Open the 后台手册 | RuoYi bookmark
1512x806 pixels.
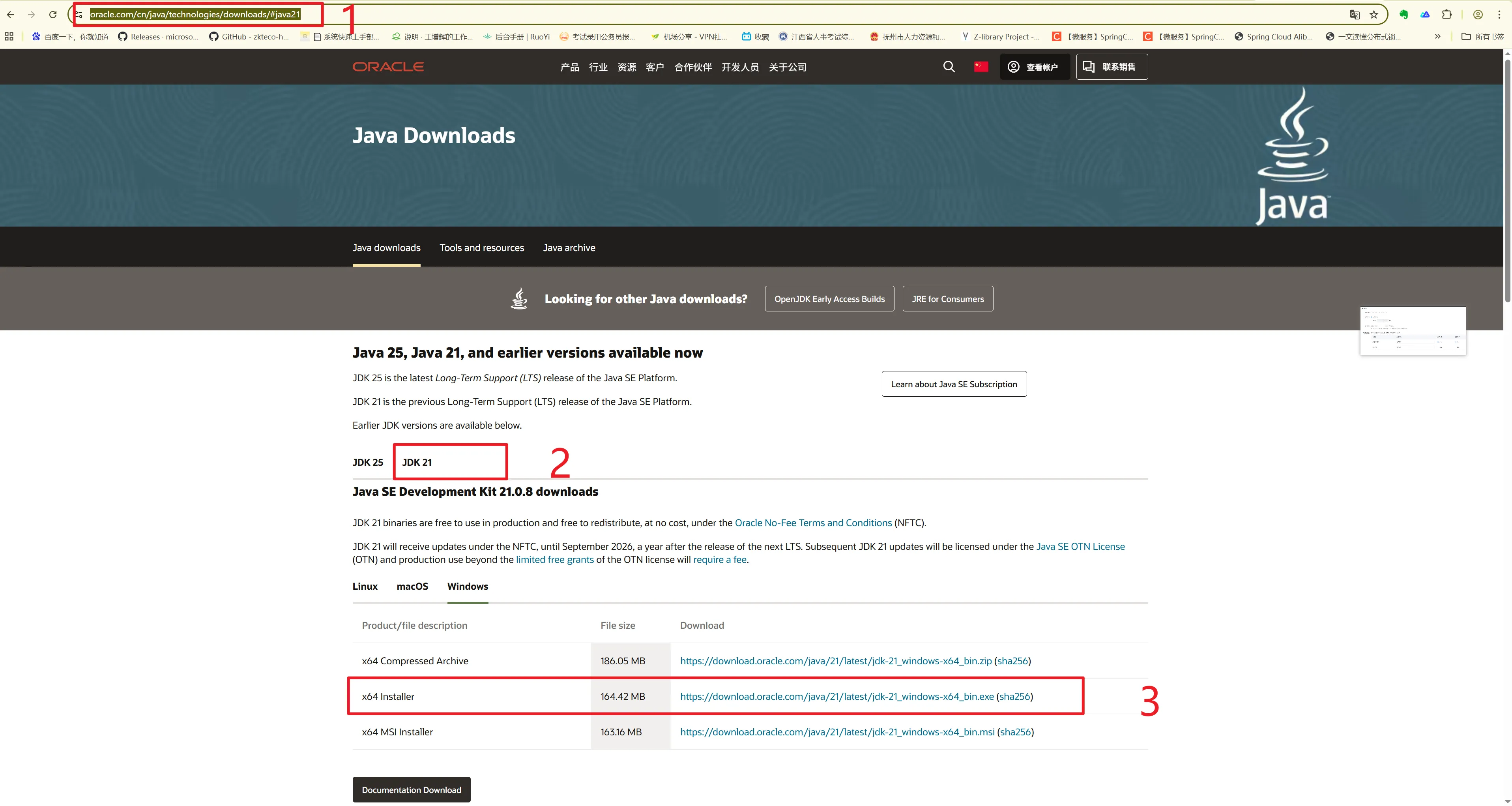516,36
